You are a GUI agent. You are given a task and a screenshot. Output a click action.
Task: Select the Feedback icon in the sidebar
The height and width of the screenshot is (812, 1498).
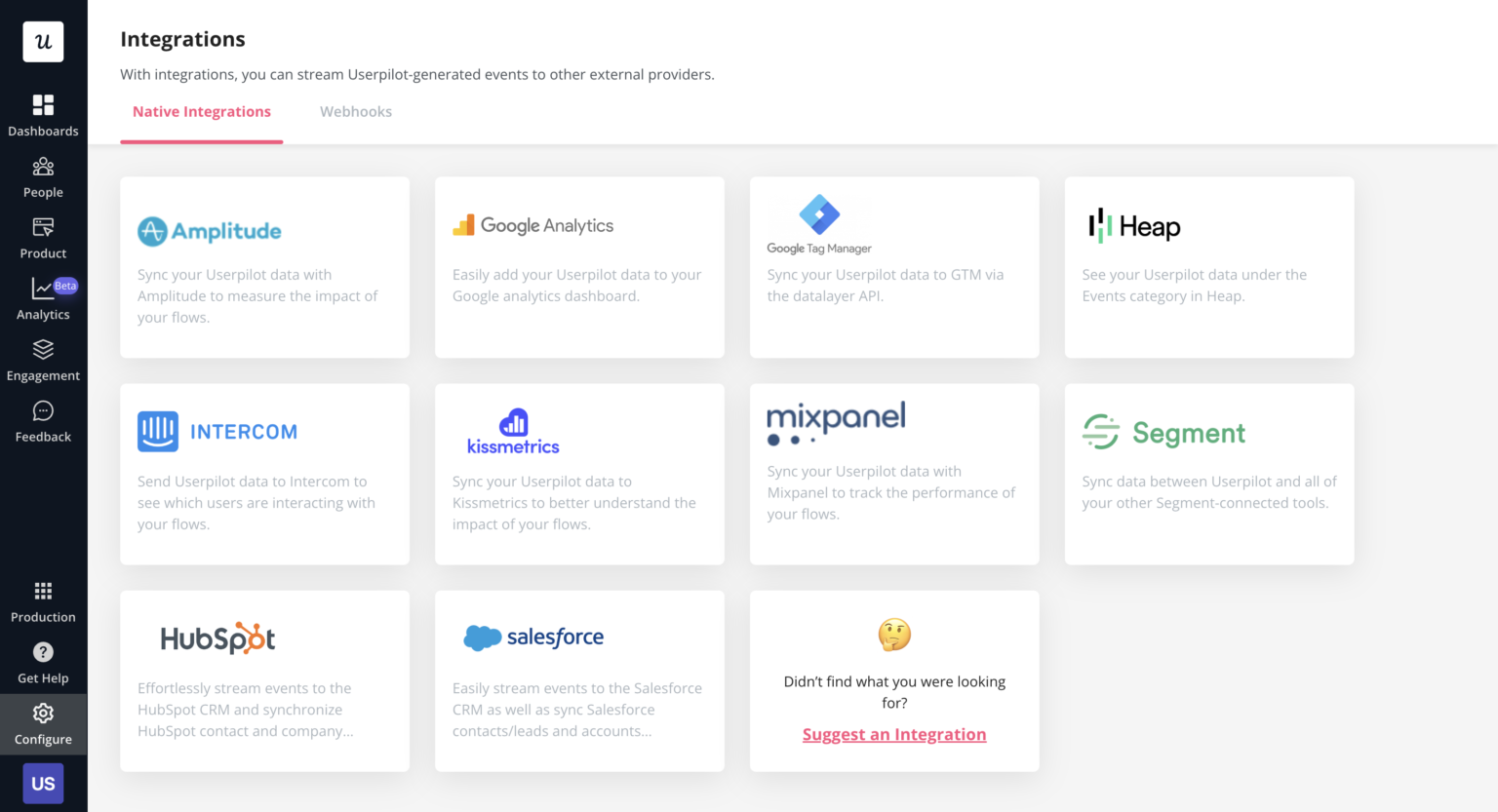point(43,421)
